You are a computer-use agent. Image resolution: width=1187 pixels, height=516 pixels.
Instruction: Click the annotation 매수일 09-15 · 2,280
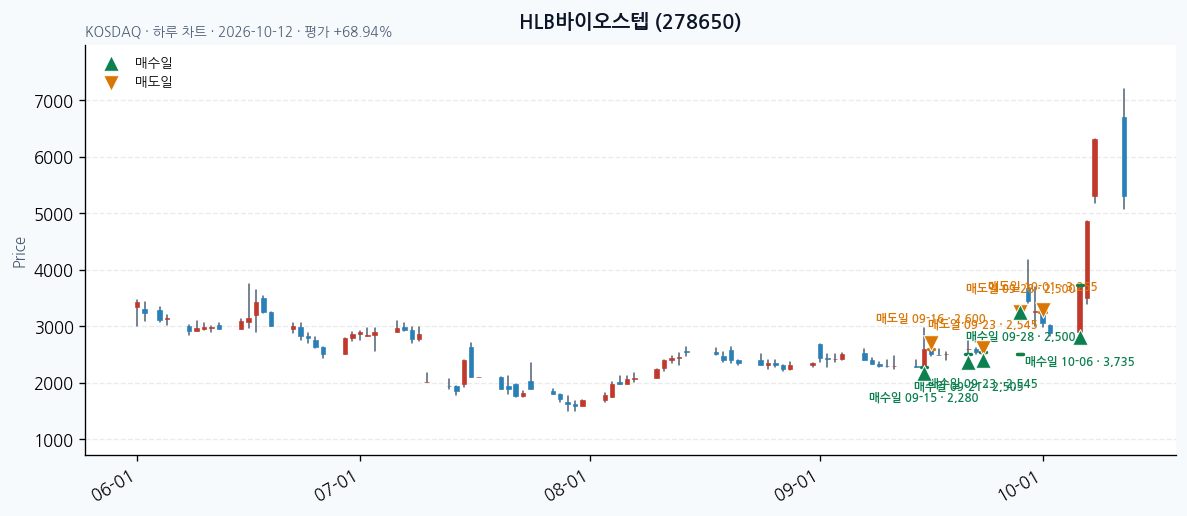click(924, 397)
